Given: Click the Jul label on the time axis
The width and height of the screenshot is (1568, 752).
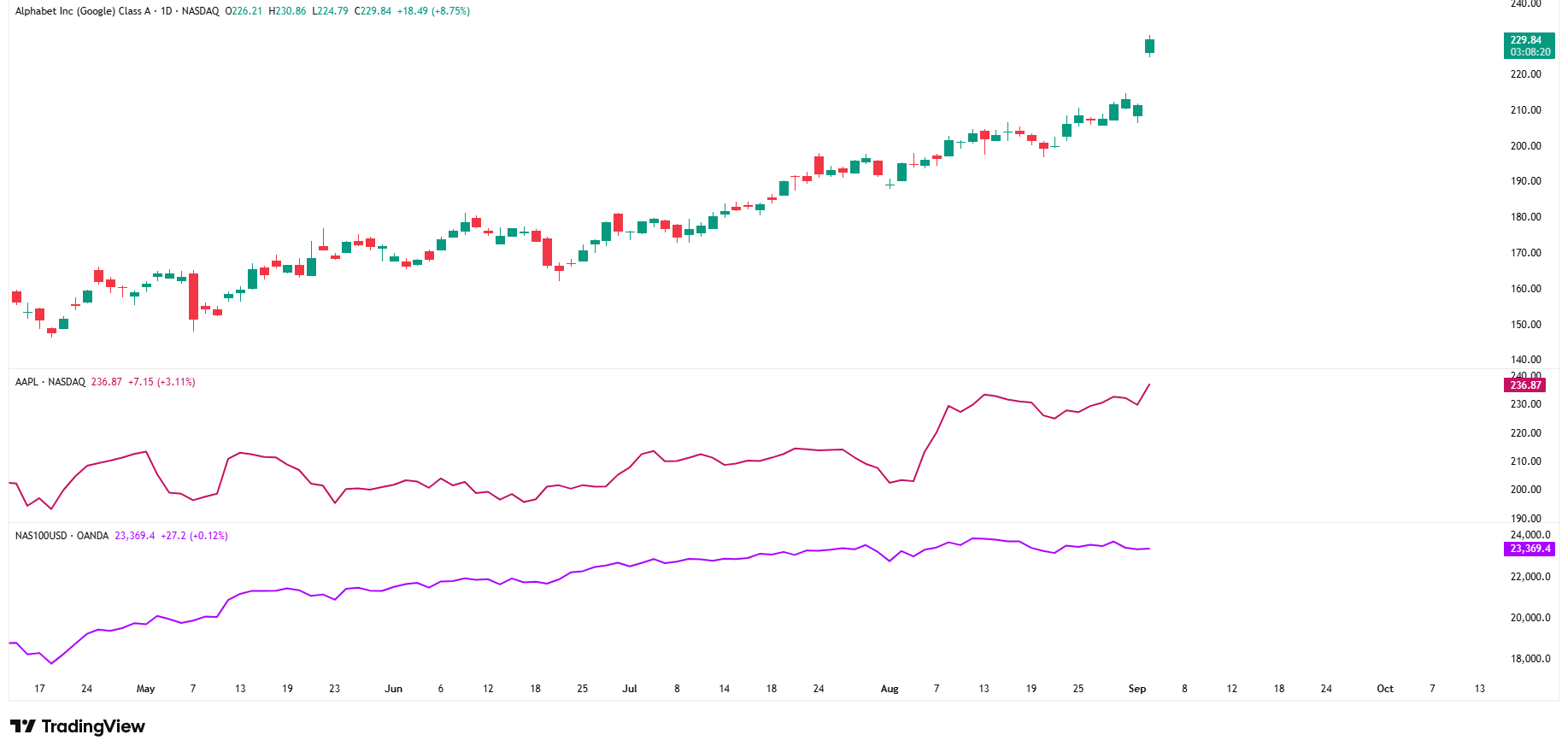Looking at the screenshot, I should pos(630,689).
